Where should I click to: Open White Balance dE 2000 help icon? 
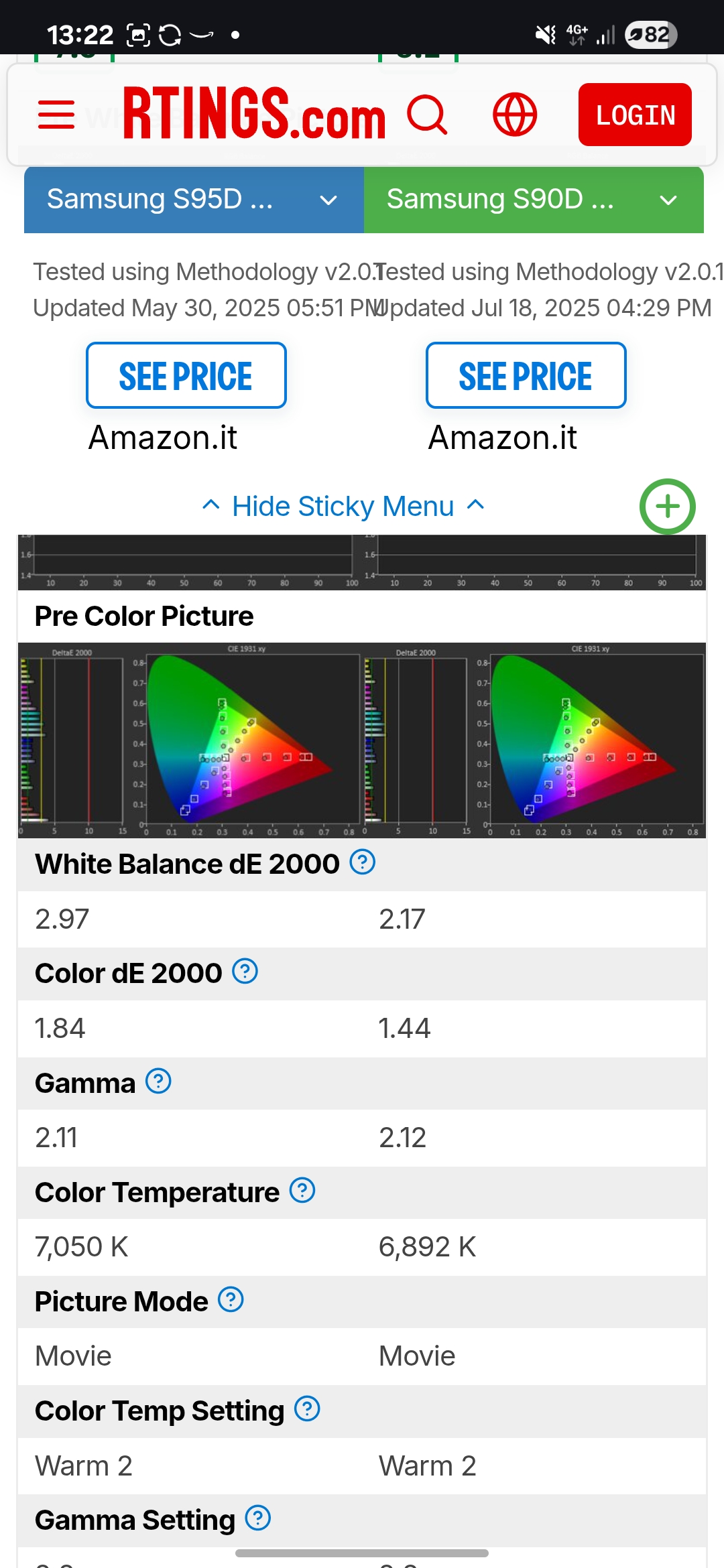tap(363, 862)
